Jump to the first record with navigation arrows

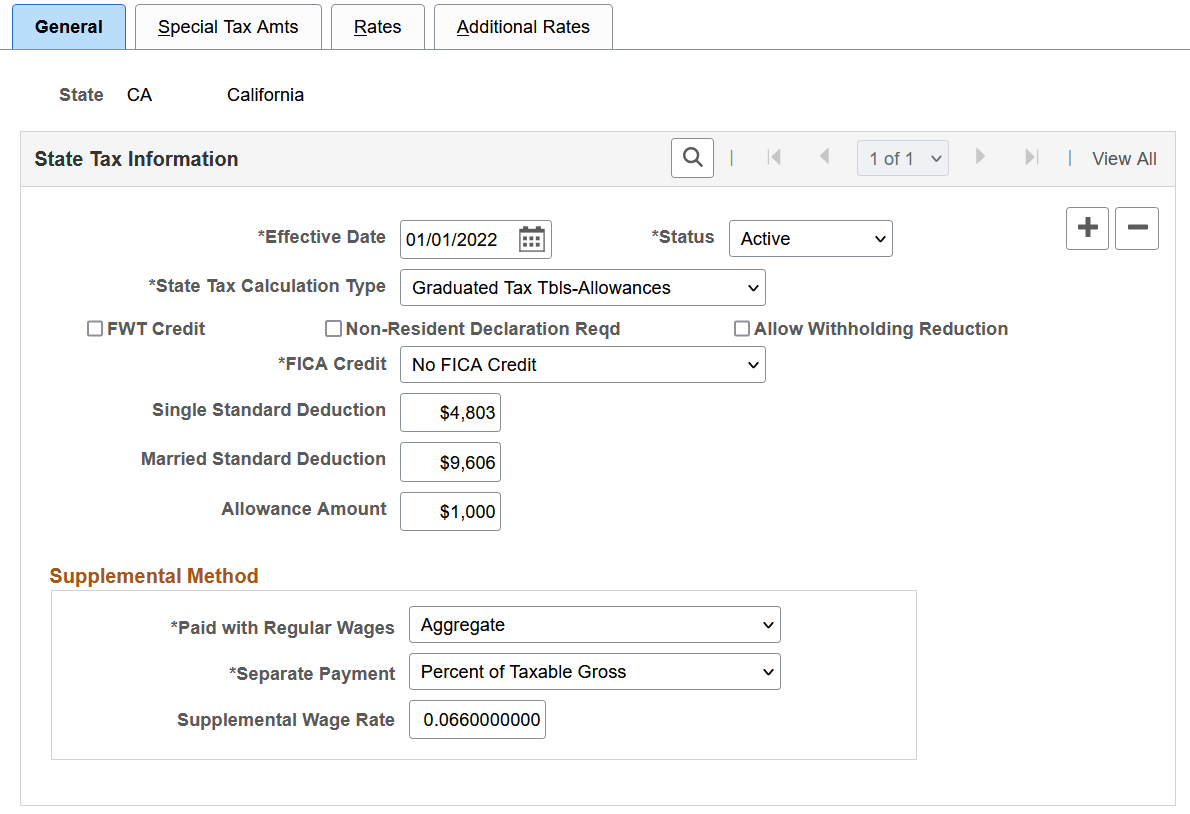[x=775, y=157]
